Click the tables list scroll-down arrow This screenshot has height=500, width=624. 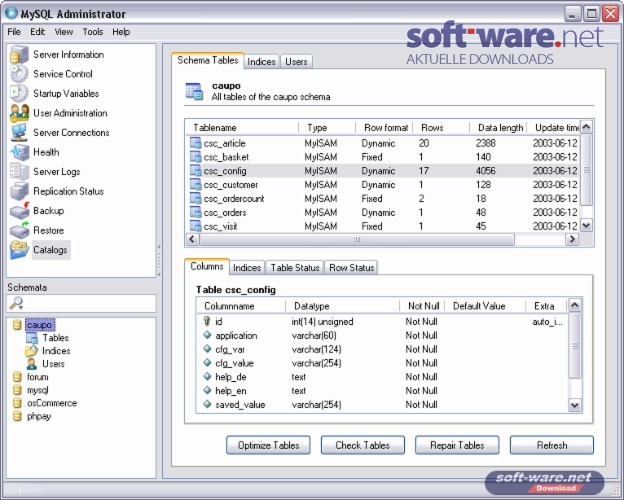586,225
